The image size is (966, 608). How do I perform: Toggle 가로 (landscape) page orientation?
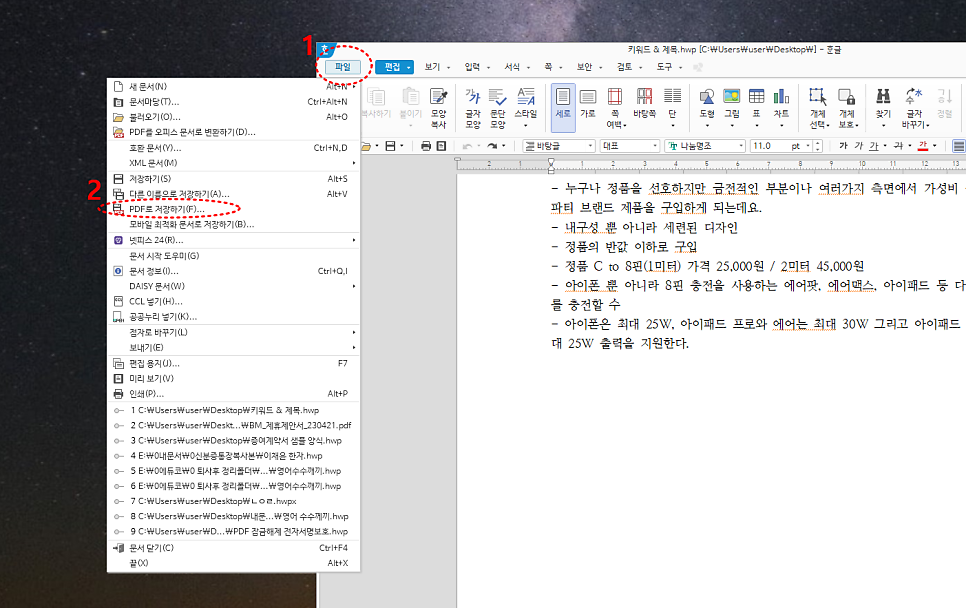(588, 102)
